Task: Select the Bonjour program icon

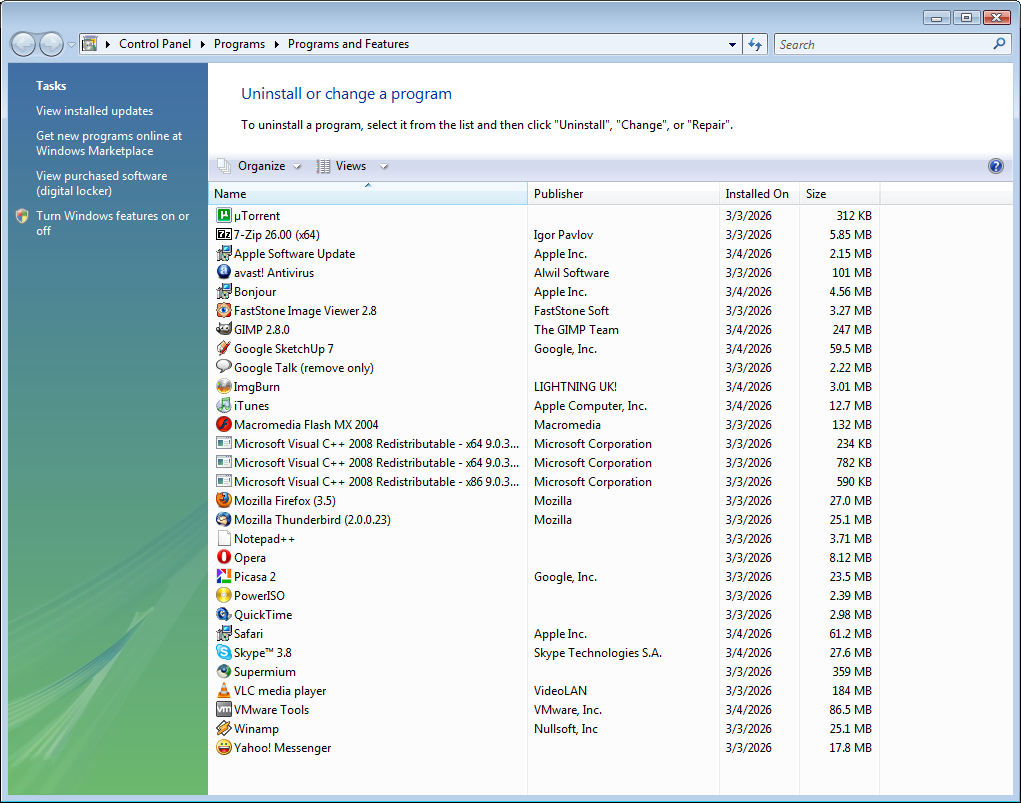Action: click(x=223, y=290)
